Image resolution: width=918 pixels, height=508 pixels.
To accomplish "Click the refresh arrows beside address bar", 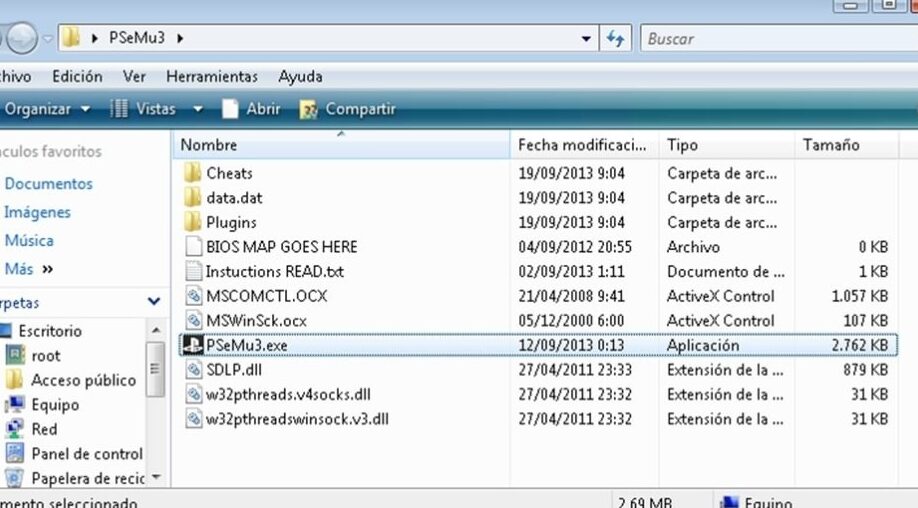I will click(x=615, y=39).
